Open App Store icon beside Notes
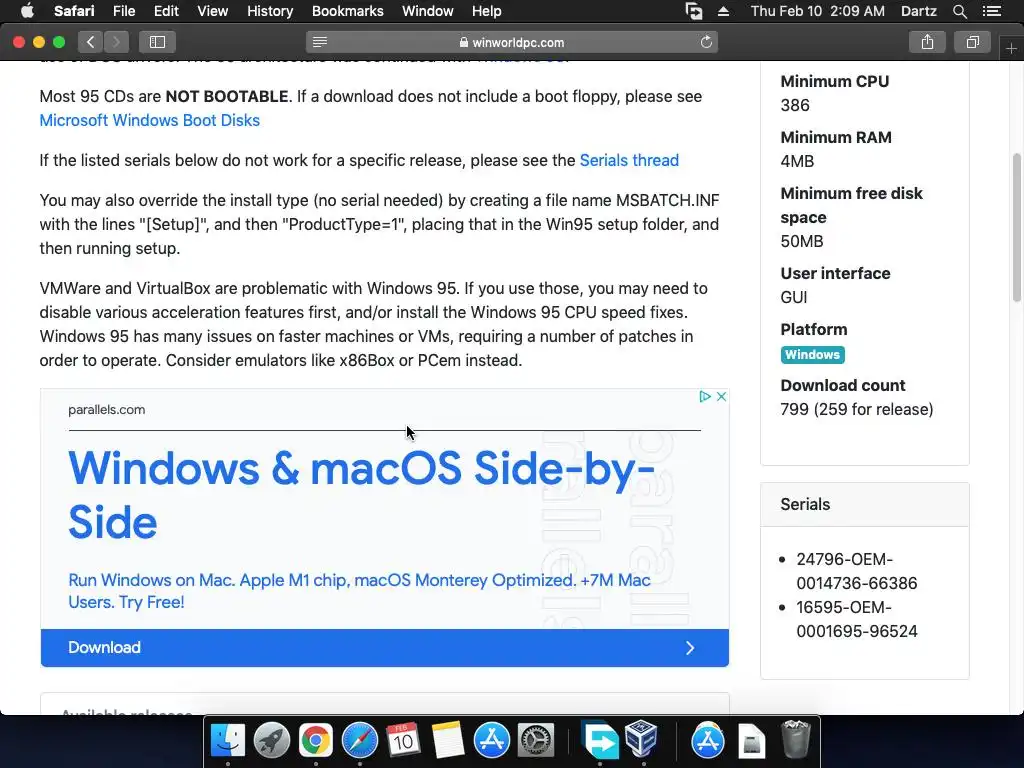Screen dimensions: 1024x768 coord(491,740)
